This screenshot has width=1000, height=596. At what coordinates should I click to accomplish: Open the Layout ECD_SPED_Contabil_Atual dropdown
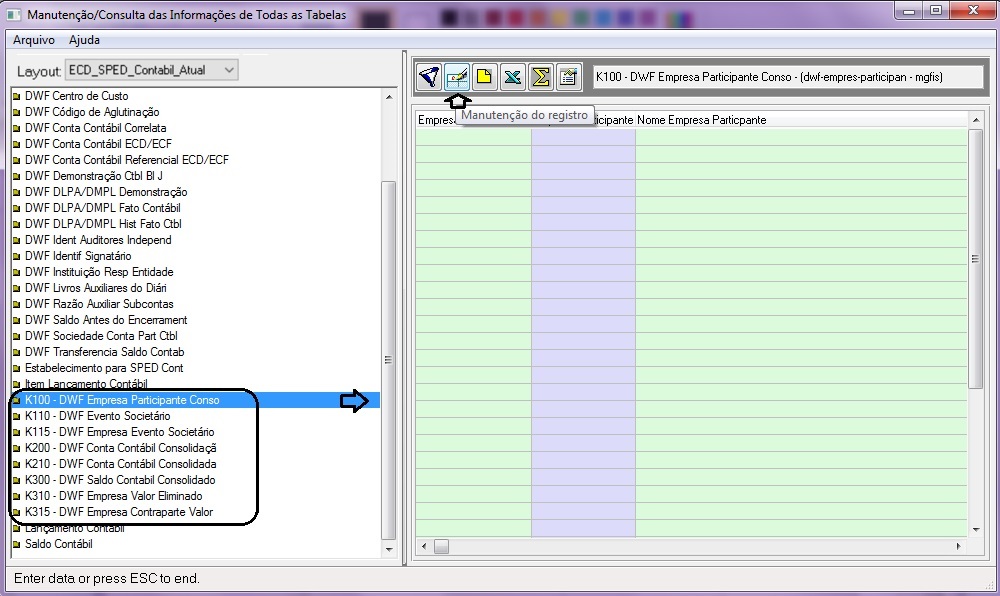click(152, 70)
